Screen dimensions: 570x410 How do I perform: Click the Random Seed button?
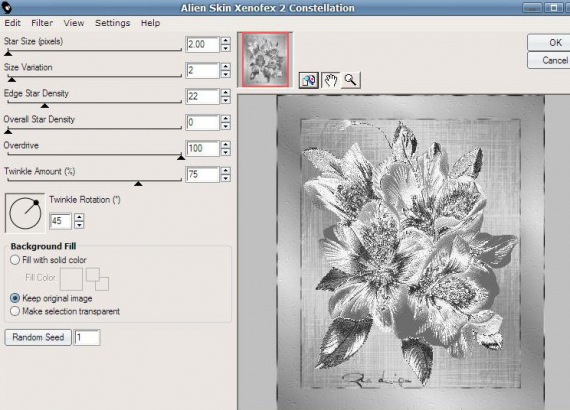tap(38, 337)
